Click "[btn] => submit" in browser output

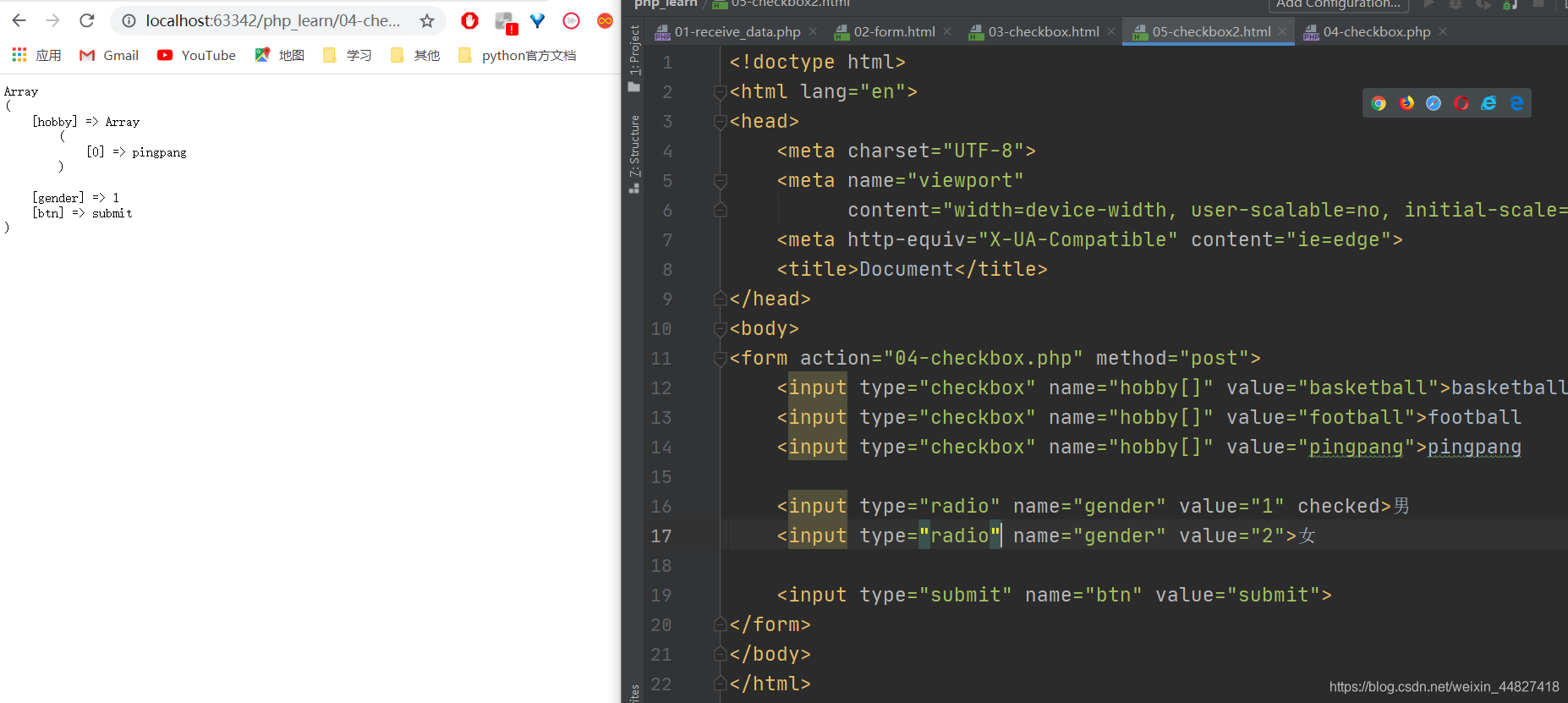(x=82, y=213)
